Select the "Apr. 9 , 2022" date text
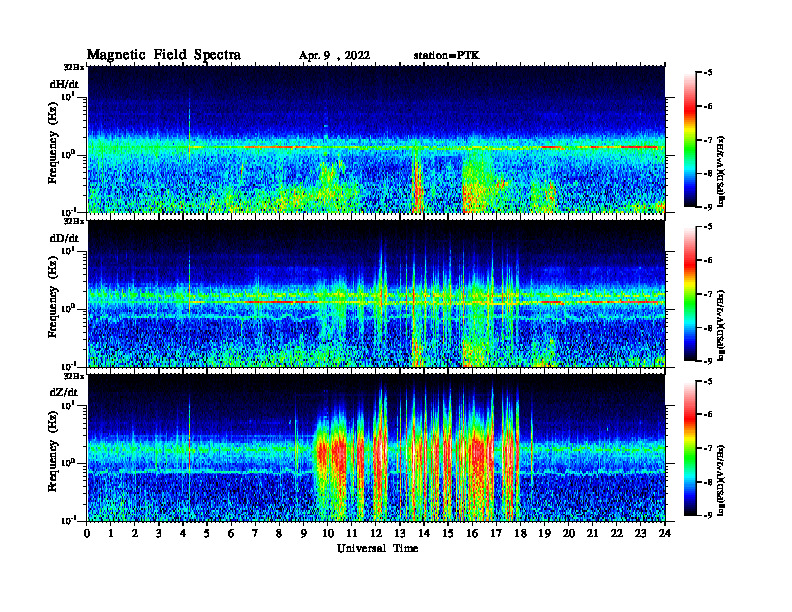792x612 pixels. 334,56
